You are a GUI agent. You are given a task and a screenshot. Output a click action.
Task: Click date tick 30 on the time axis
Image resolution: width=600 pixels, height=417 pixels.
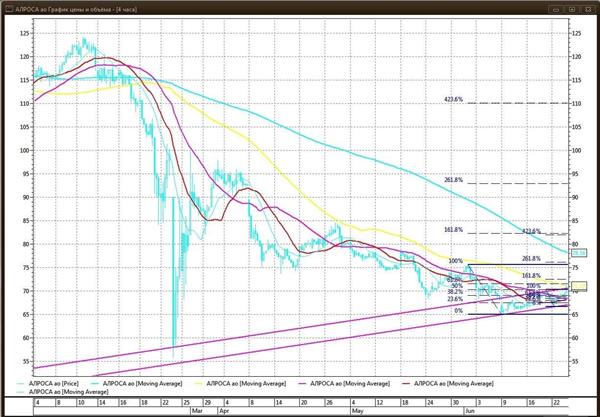pyautogui.click(x=455, y=402)
